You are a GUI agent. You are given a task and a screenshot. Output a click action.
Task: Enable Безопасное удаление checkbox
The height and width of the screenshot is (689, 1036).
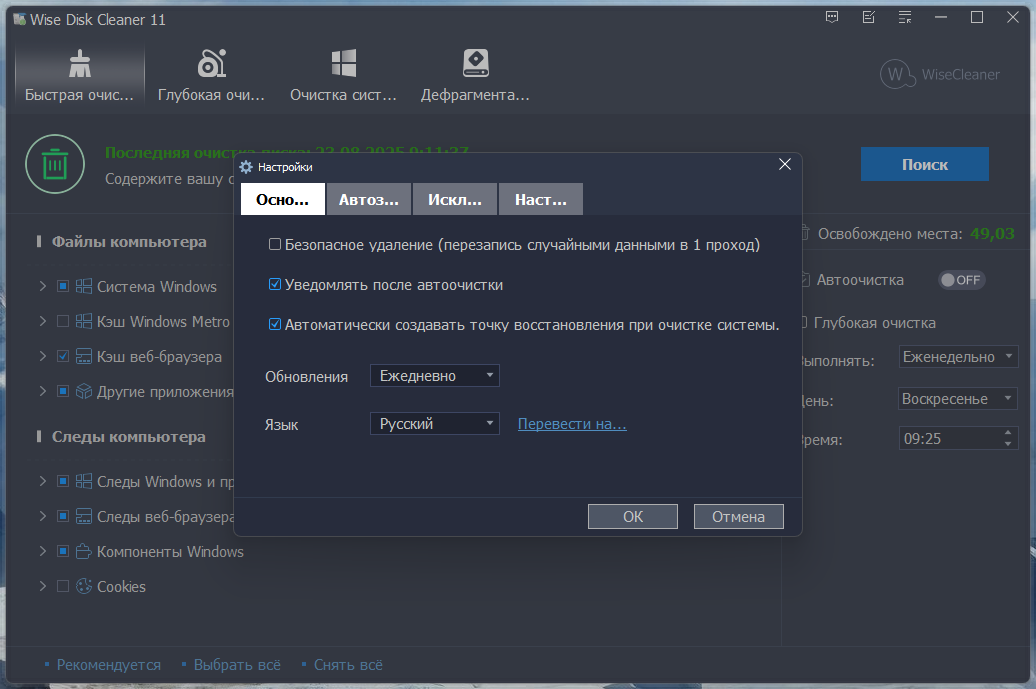click(x=275, y=244)
